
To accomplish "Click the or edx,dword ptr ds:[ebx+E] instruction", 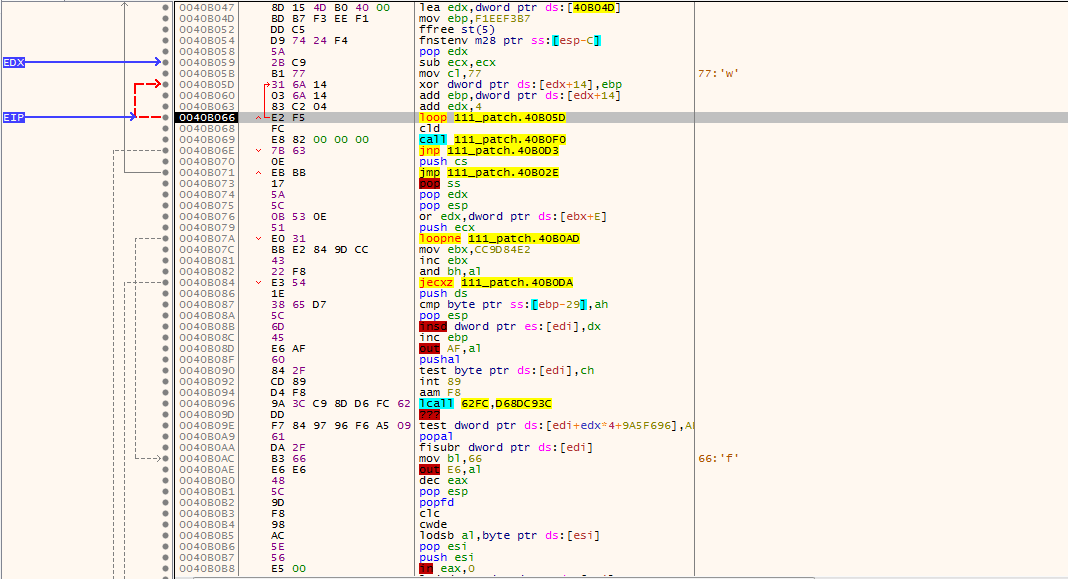I will coord(513,217).
